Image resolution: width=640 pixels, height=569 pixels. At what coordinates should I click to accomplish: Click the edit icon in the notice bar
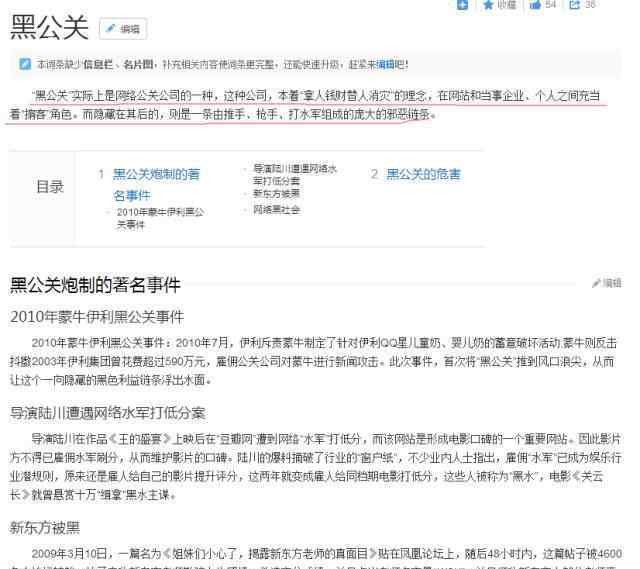(25, 64)
